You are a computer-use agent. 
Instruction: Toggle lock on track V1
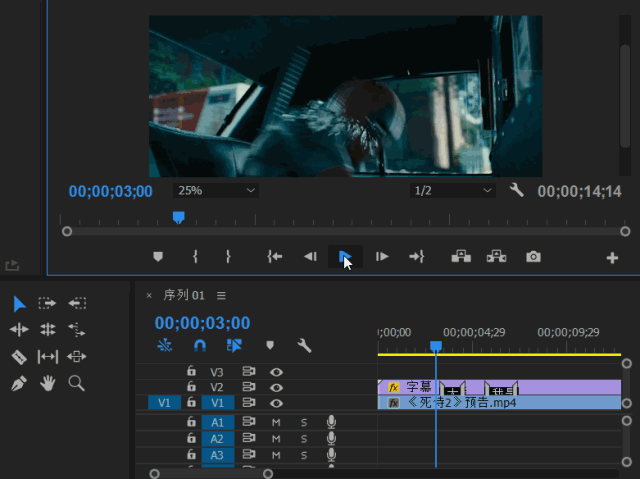(x=191, y=402)
